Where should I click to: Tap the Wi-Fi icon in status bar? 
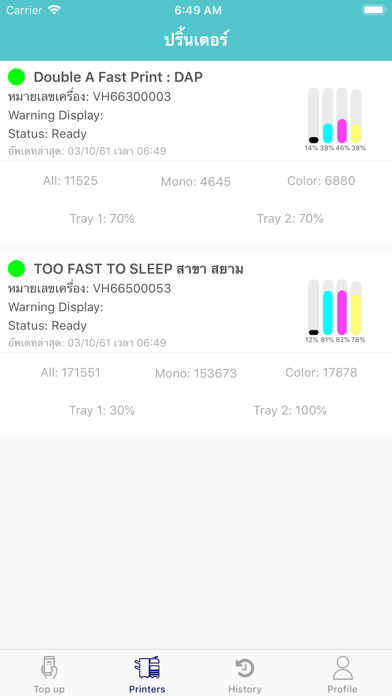54,10
